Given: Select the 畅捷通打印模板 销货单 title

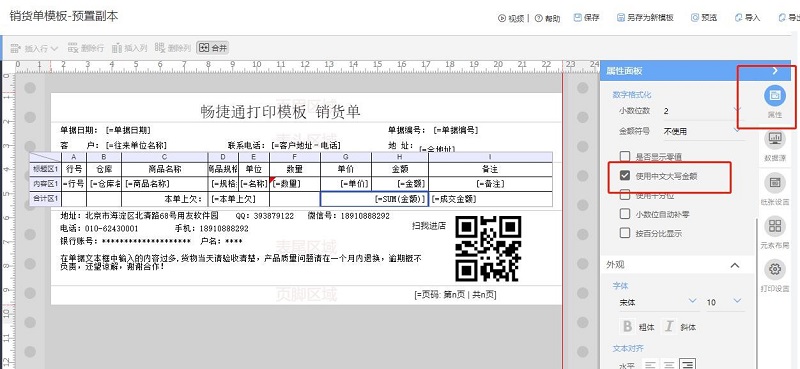Looking at the screenshot, I should (x=281, y=111).
